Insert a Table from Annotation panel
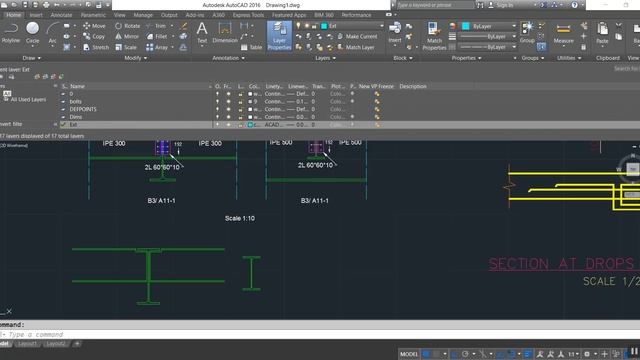Screen dimensions: 640x360 [x=251, y=47]
